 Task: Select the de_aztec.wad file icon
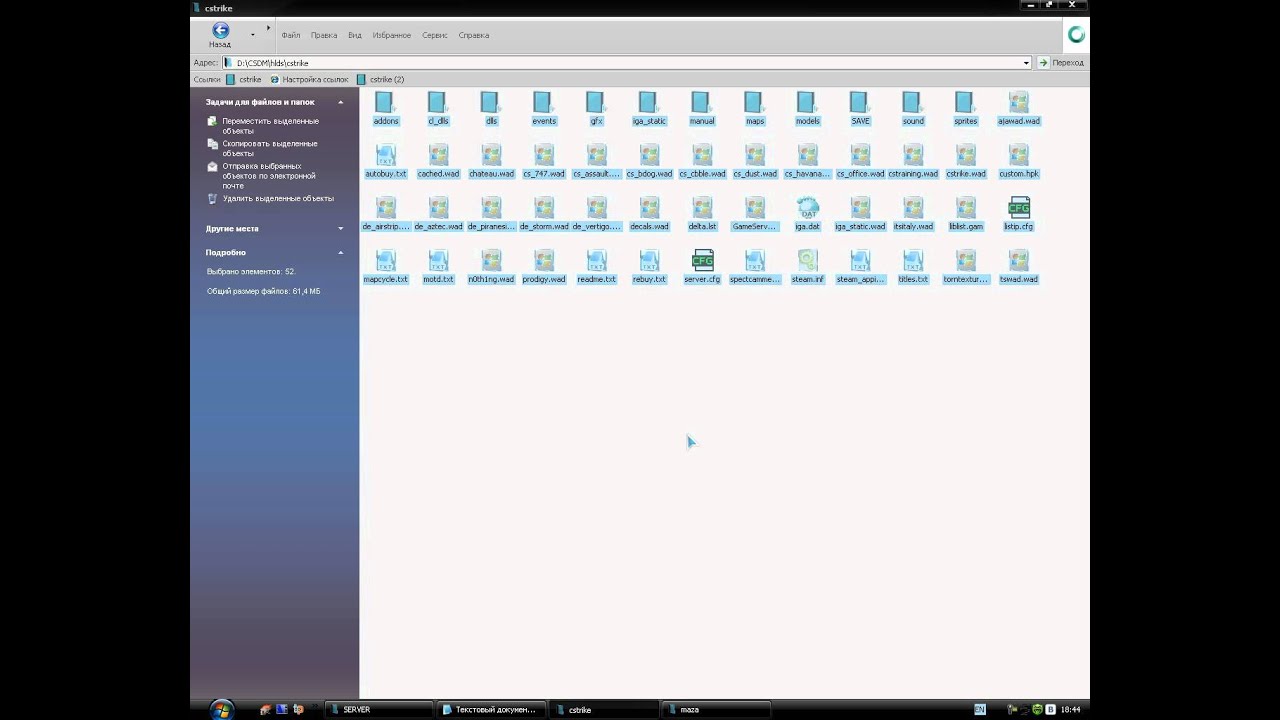438,207
